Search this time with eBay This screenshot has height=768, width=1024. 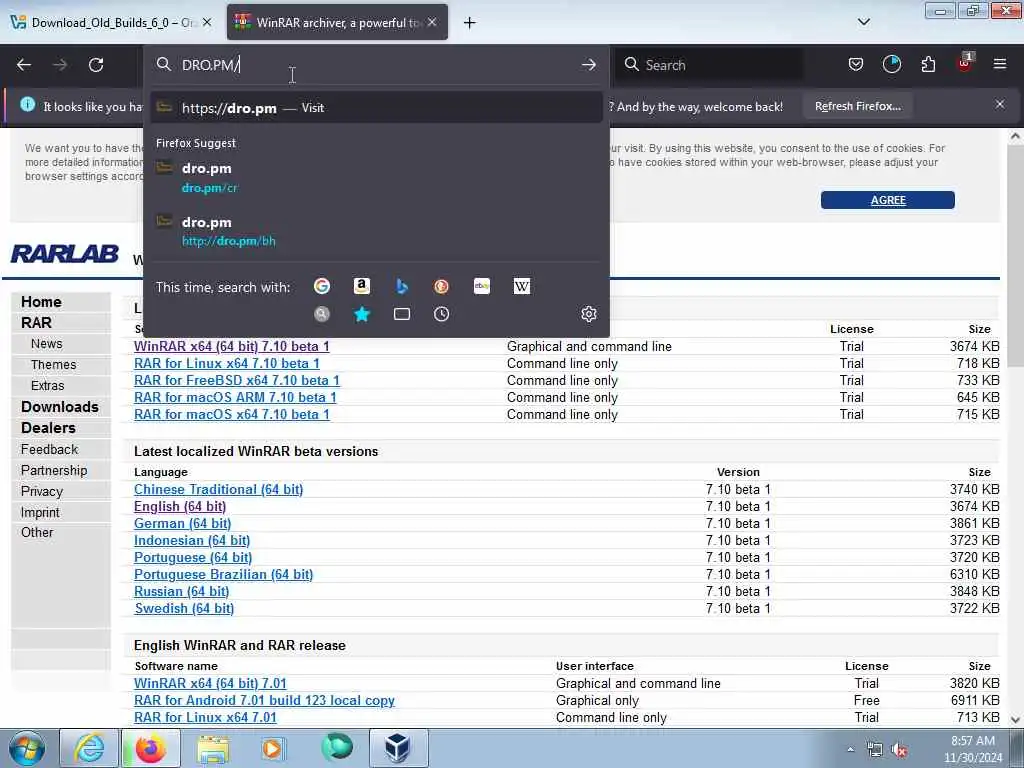pyautogui.click(x=482, y=286)
